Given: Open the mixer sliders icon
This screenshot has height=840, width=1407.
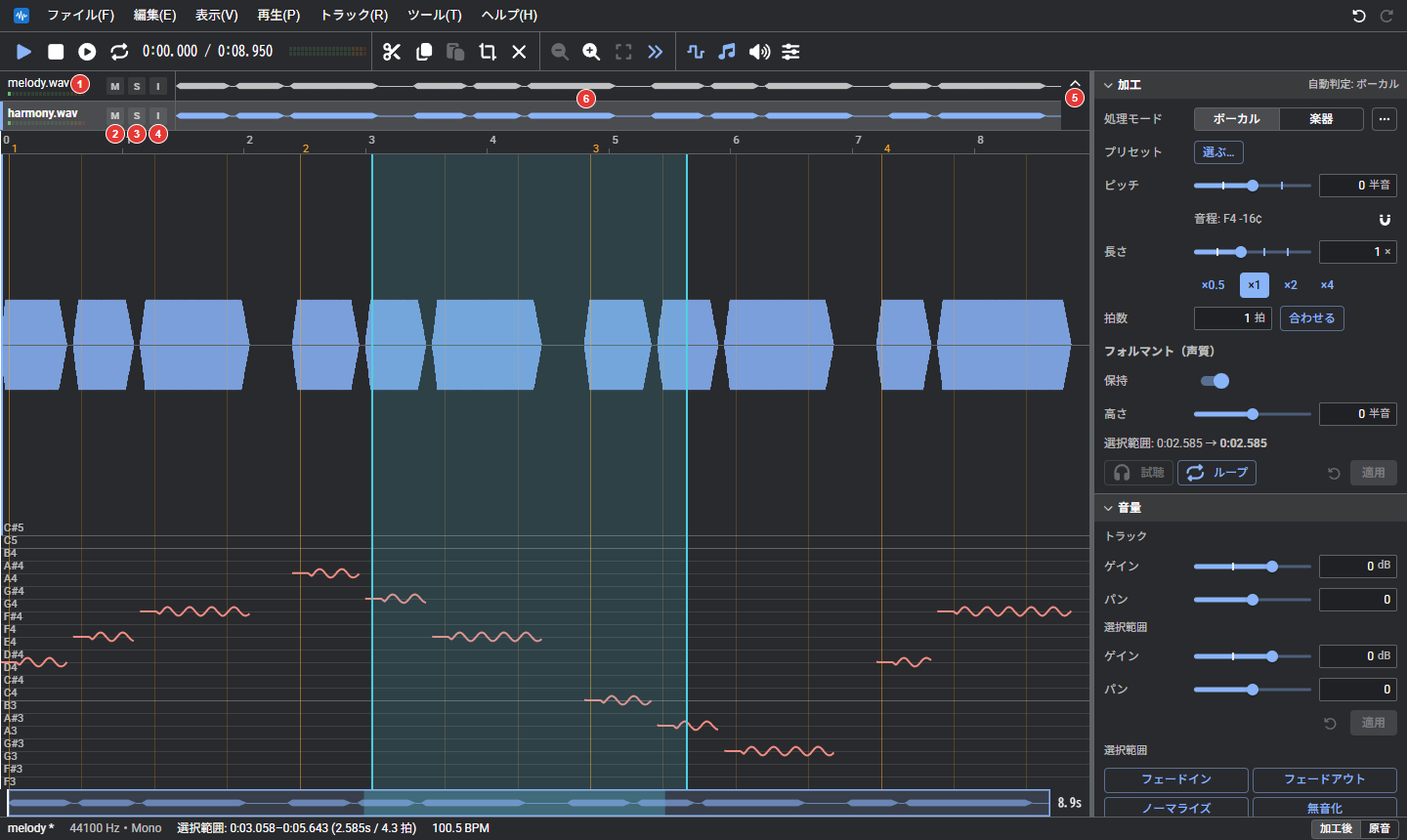Looking at the screenshot, I should (790, 52).
